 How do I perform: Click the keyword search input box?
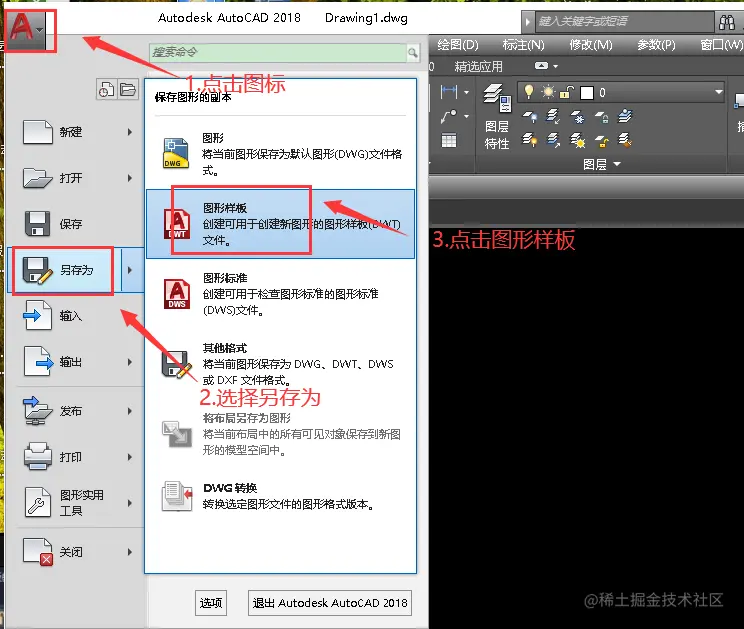624,21
